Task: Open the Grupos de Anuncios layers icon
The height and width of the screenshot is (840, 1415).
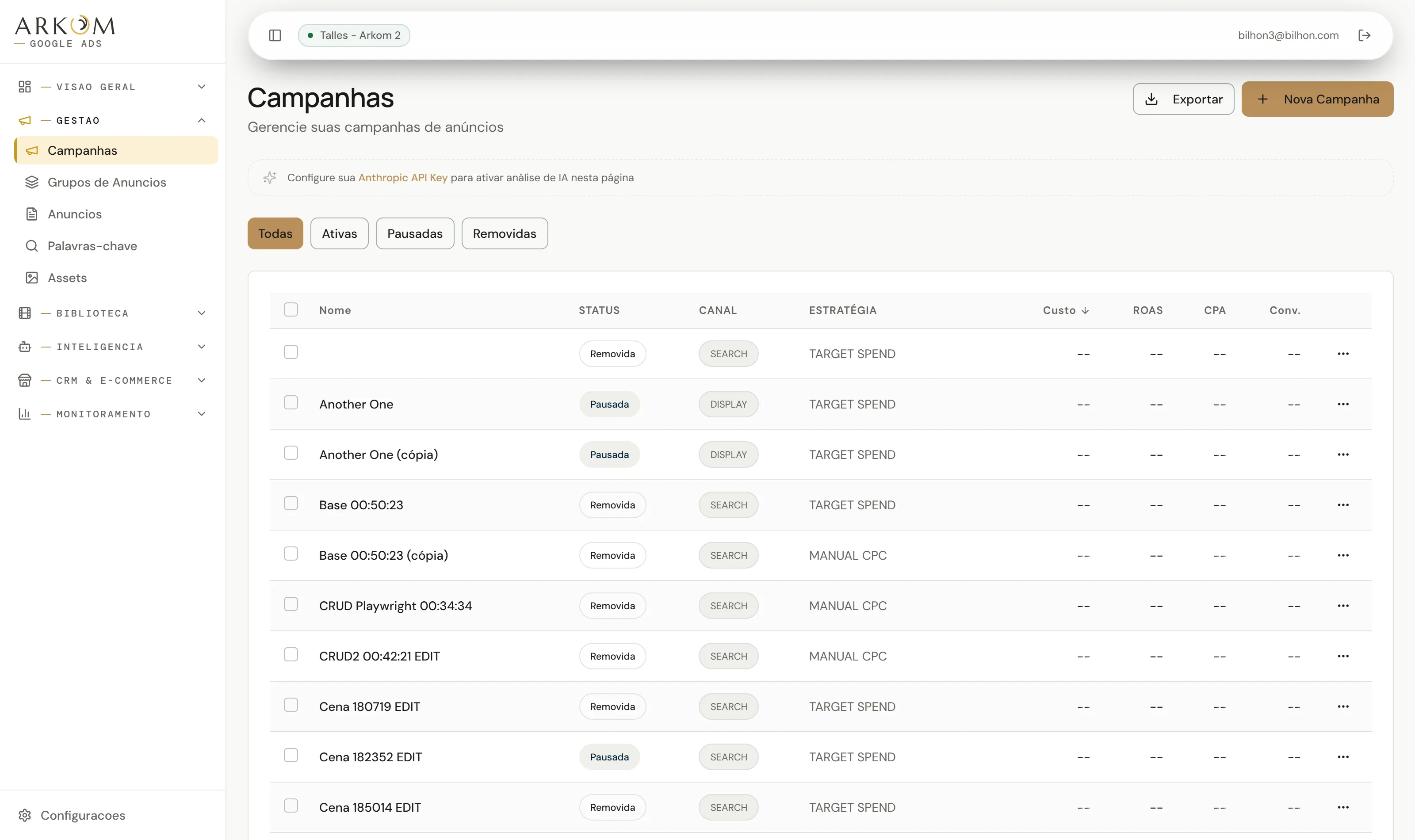Action: tap(32, 182)
